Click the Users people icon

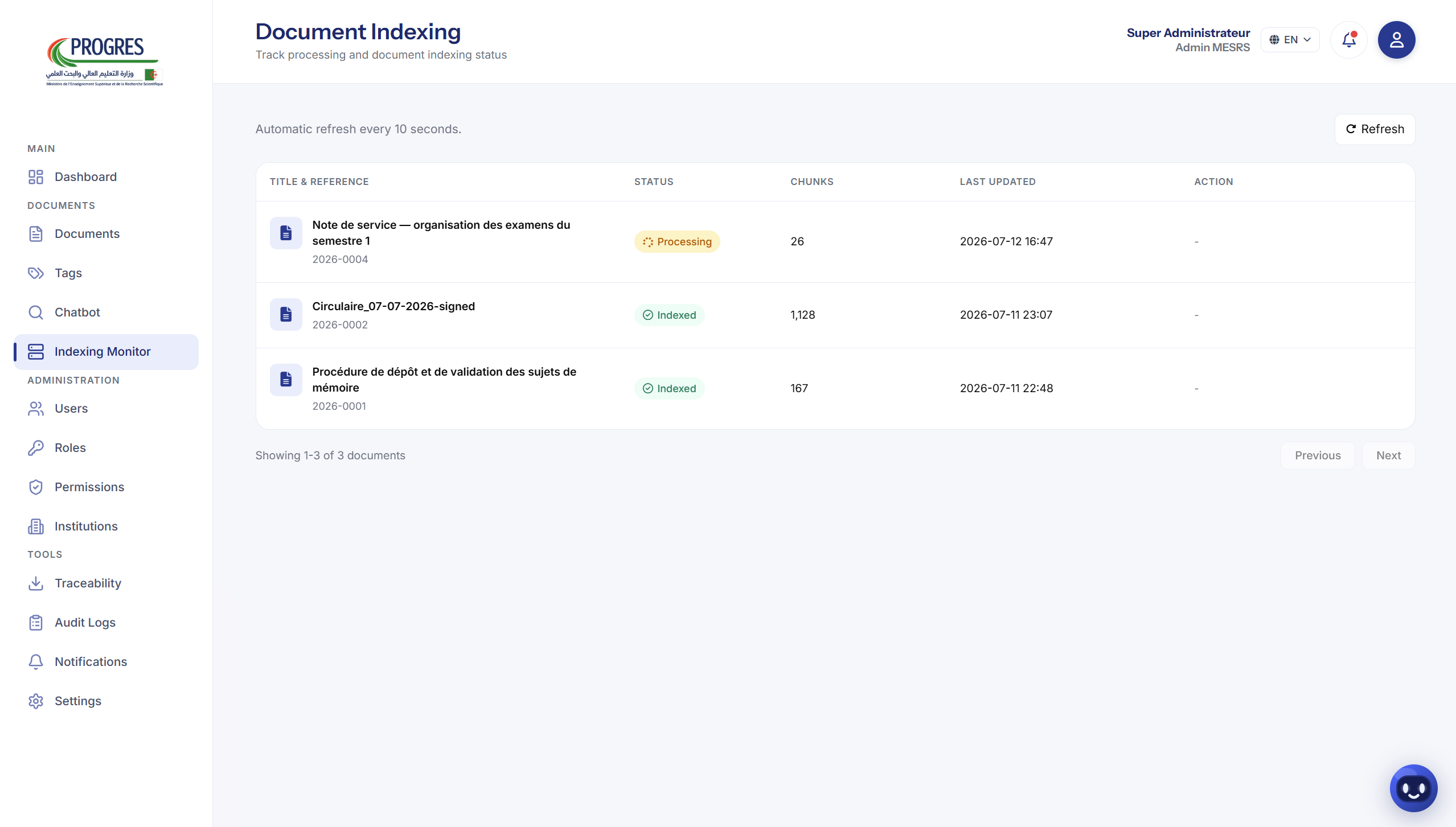tap(36, 409)
